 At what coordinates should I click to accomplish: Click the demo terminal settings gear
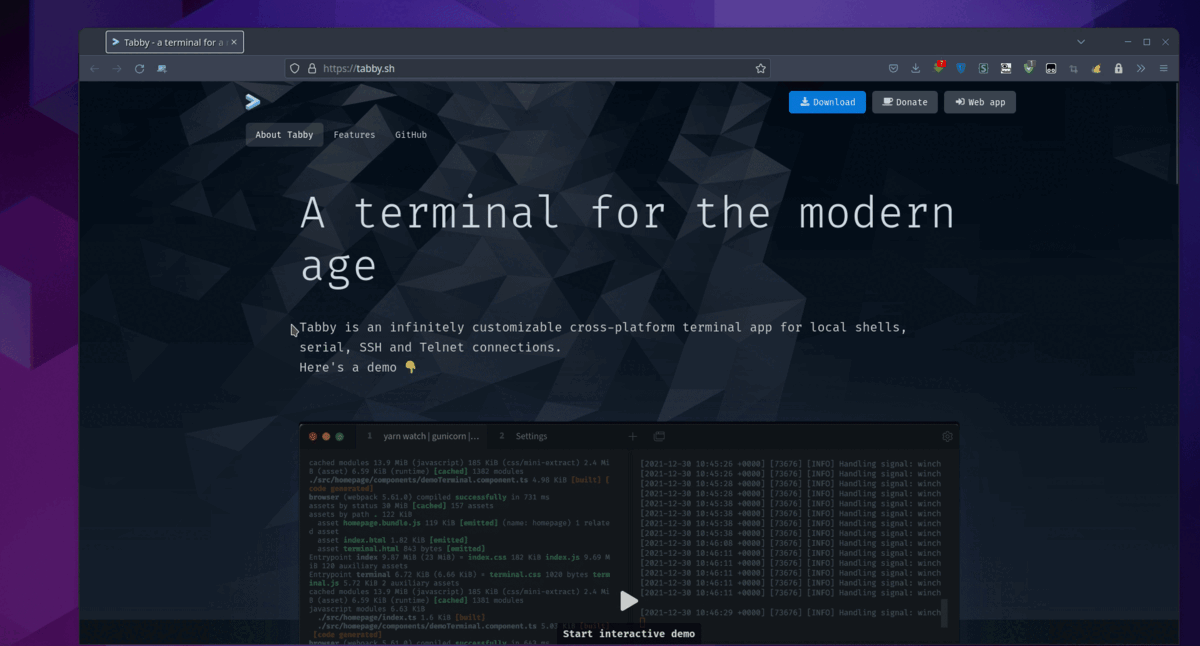pyautogui.click(x=948, y=437)
